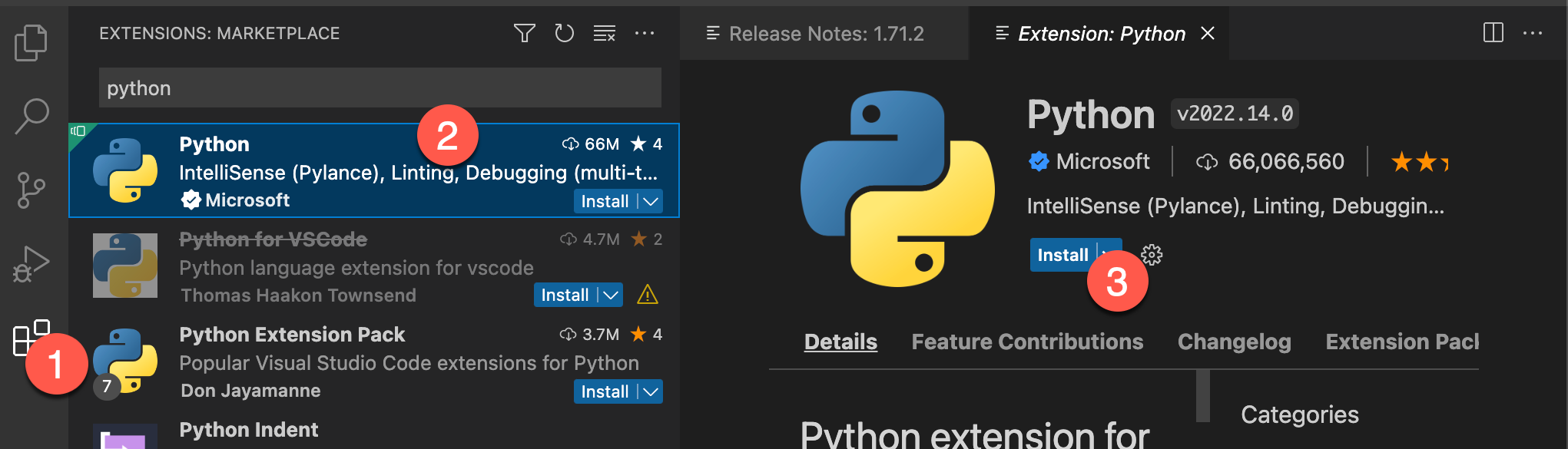Click large Python logo in details
1568x449 pixels.
897,189
